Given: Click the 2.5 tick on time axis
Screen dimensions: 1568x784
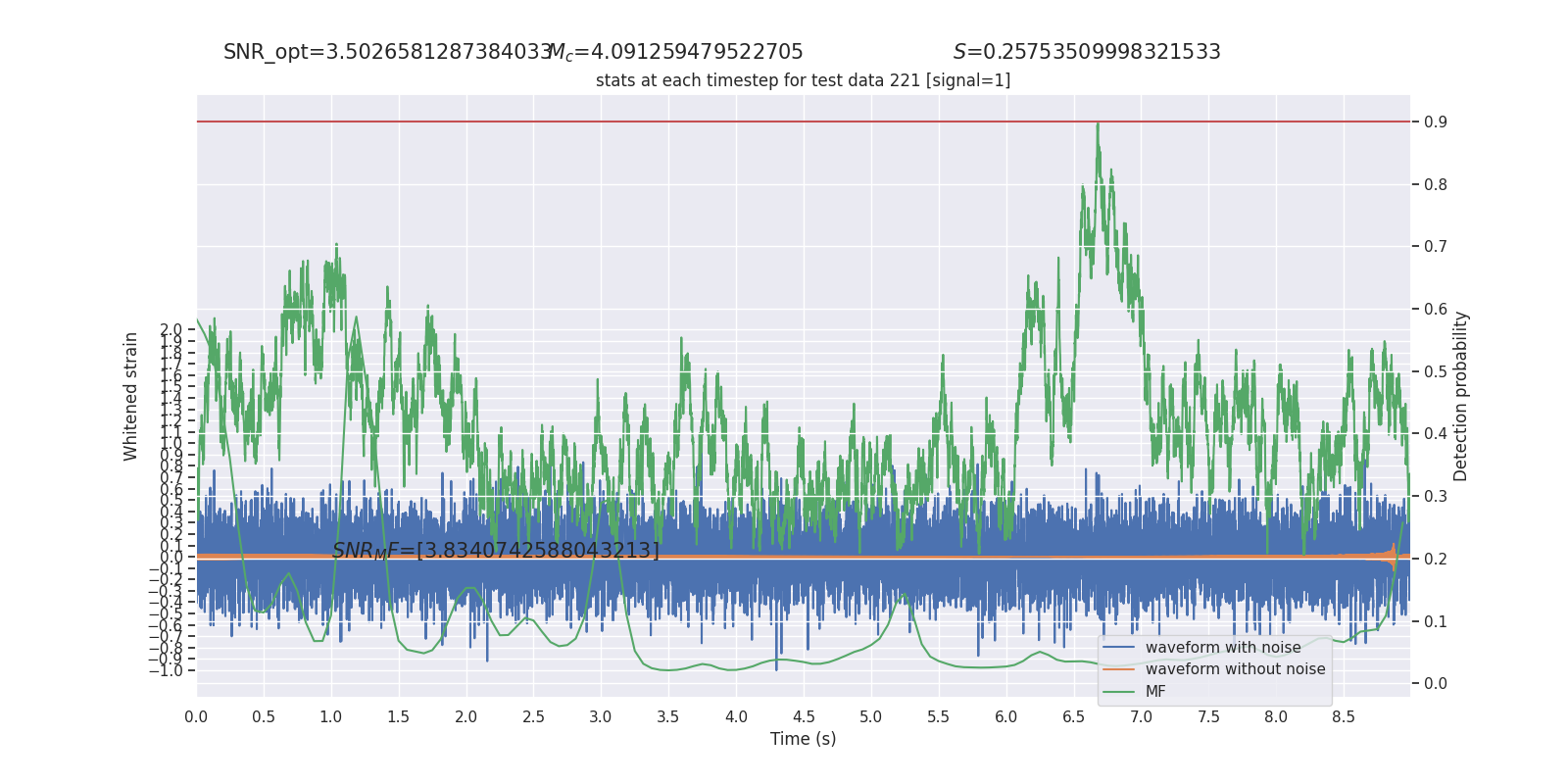Looking at the screenshot, I should coord(534,717).
